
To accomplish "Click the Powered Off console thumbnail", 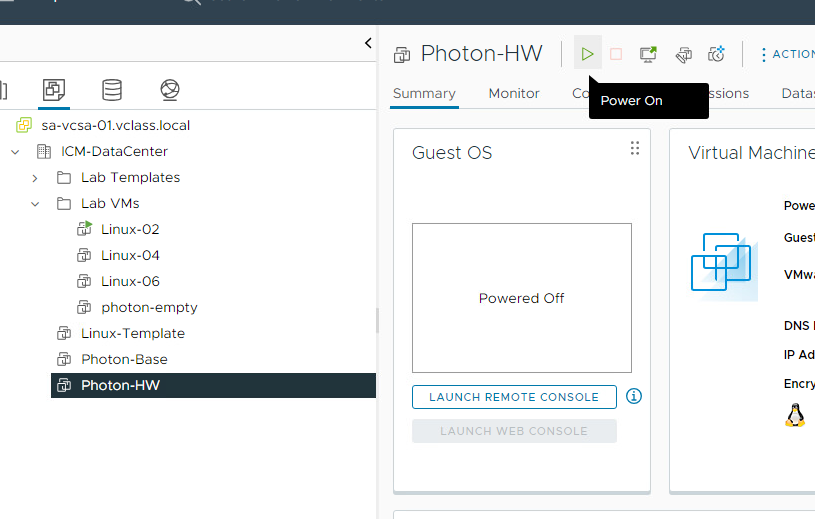I will (522, 298).
